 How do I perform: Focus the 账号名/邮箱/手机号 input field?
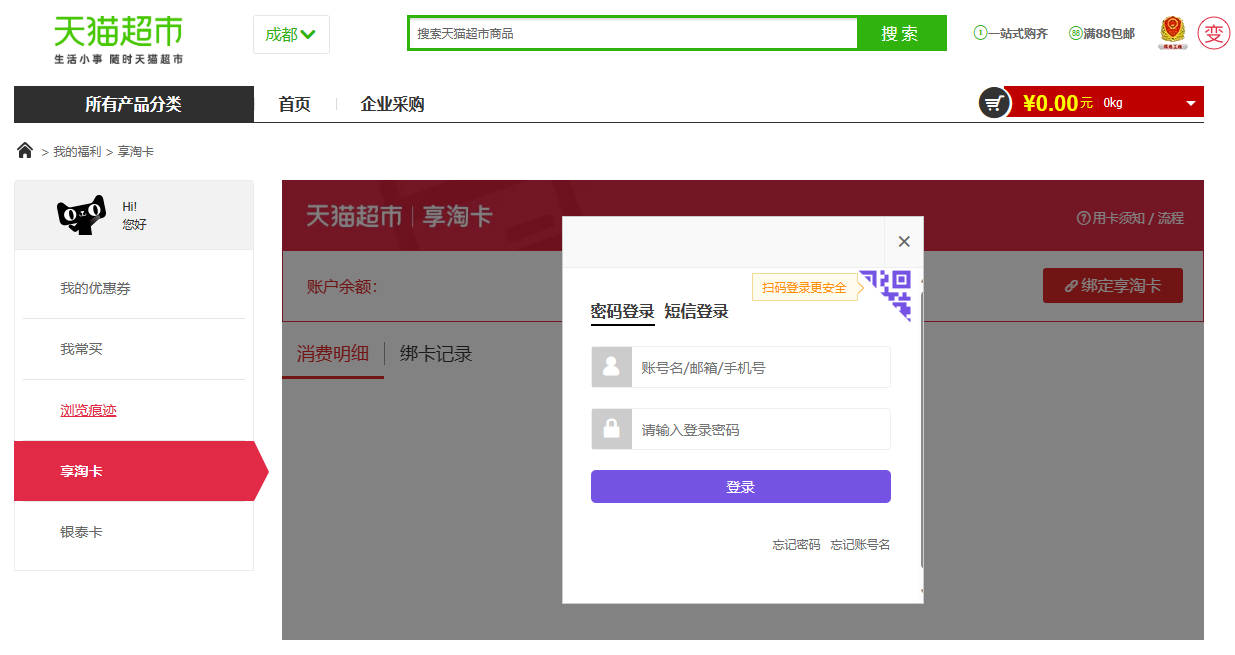coord(760,367)
